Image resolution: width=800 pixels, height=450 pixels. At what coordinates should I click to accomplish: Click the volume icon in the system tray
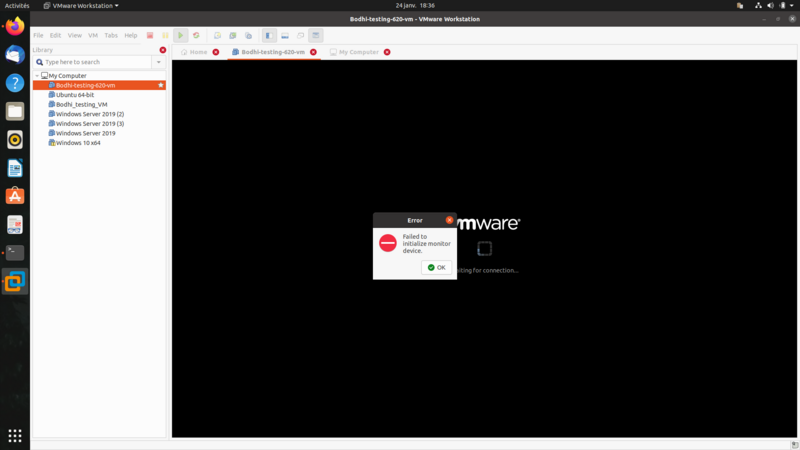pyautogui.click(x=770, y=6)
